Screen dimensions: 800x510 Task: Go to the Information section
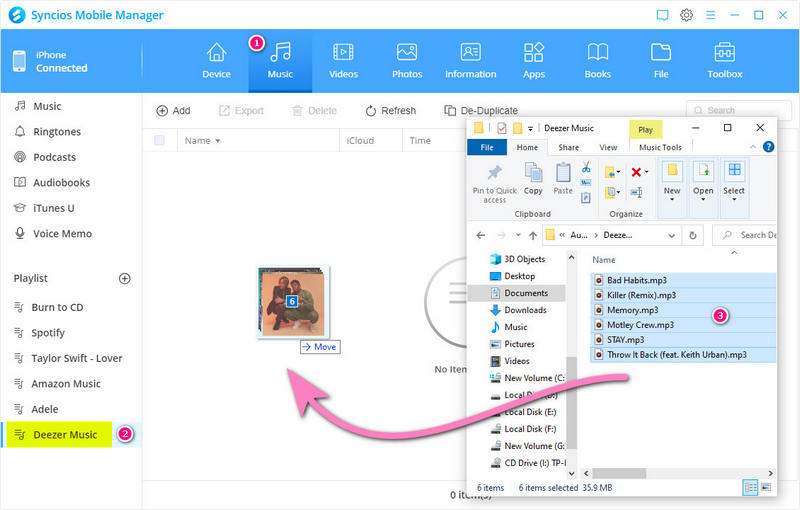click(470, 61)
